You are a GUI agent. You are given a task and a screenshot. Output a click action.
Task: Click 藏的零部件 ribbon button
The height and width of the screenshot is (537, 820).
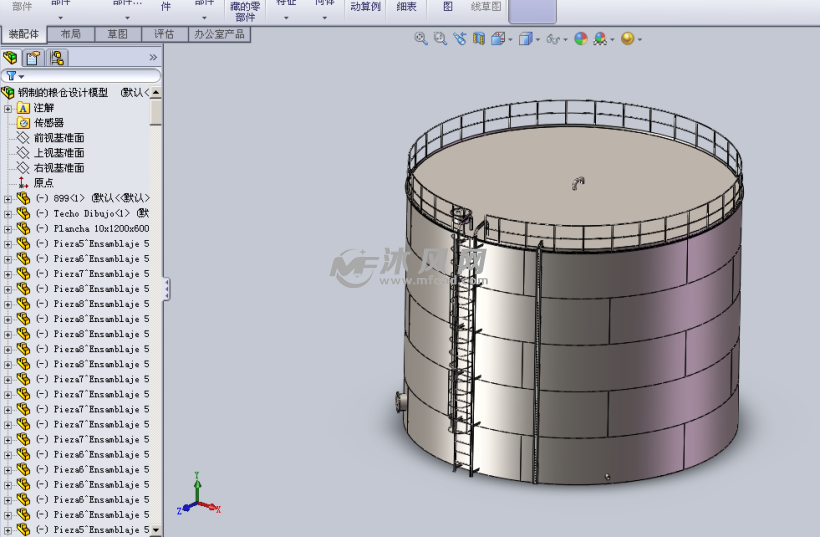click(x=245, y=12)
